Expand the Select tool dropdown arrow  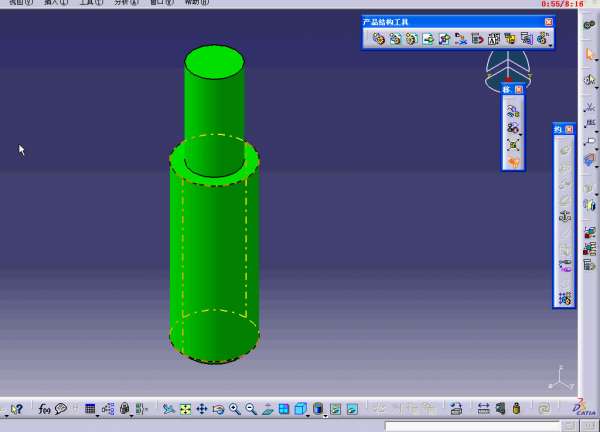597,60
